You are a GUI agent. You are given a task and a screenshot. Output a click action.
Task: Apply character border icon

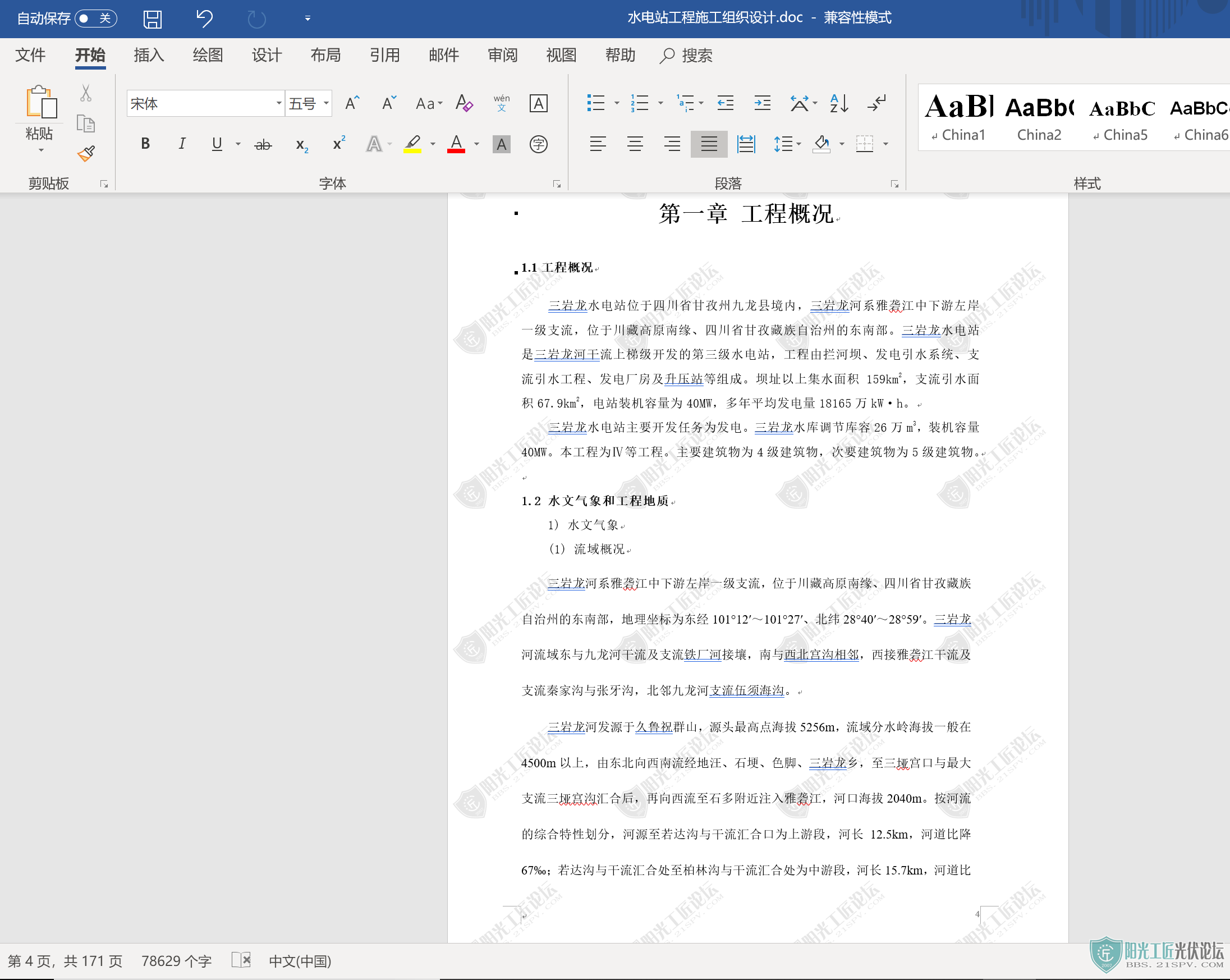(x=538, y=103)
